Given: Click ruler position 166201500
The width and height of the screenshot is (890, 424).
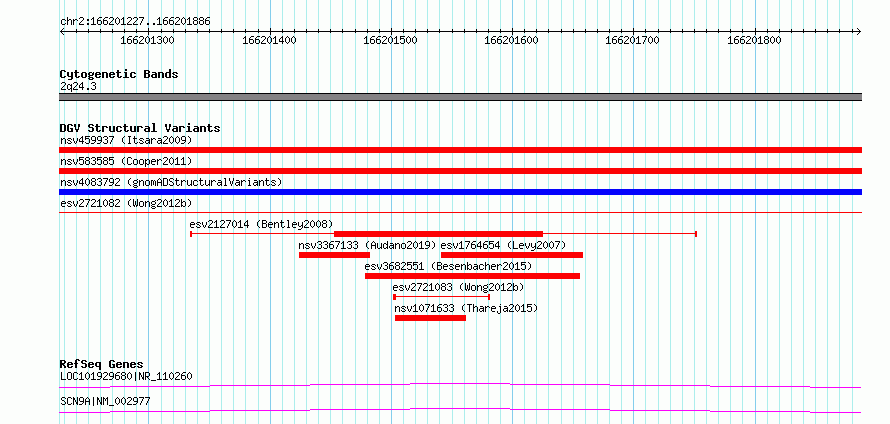Looking at the screenshot, I should coord(391,40).
